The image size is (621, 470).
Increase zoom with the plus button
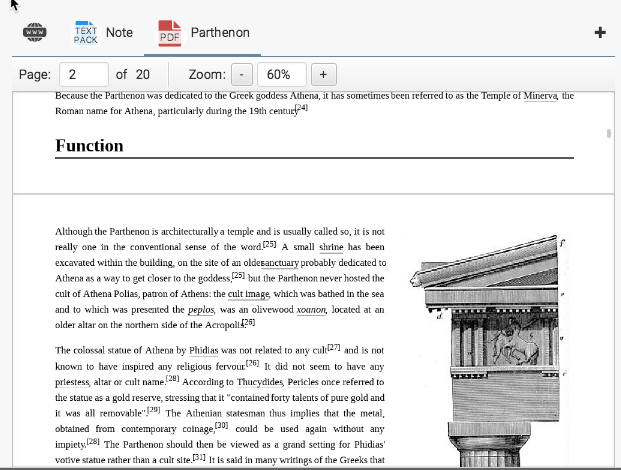322,75
